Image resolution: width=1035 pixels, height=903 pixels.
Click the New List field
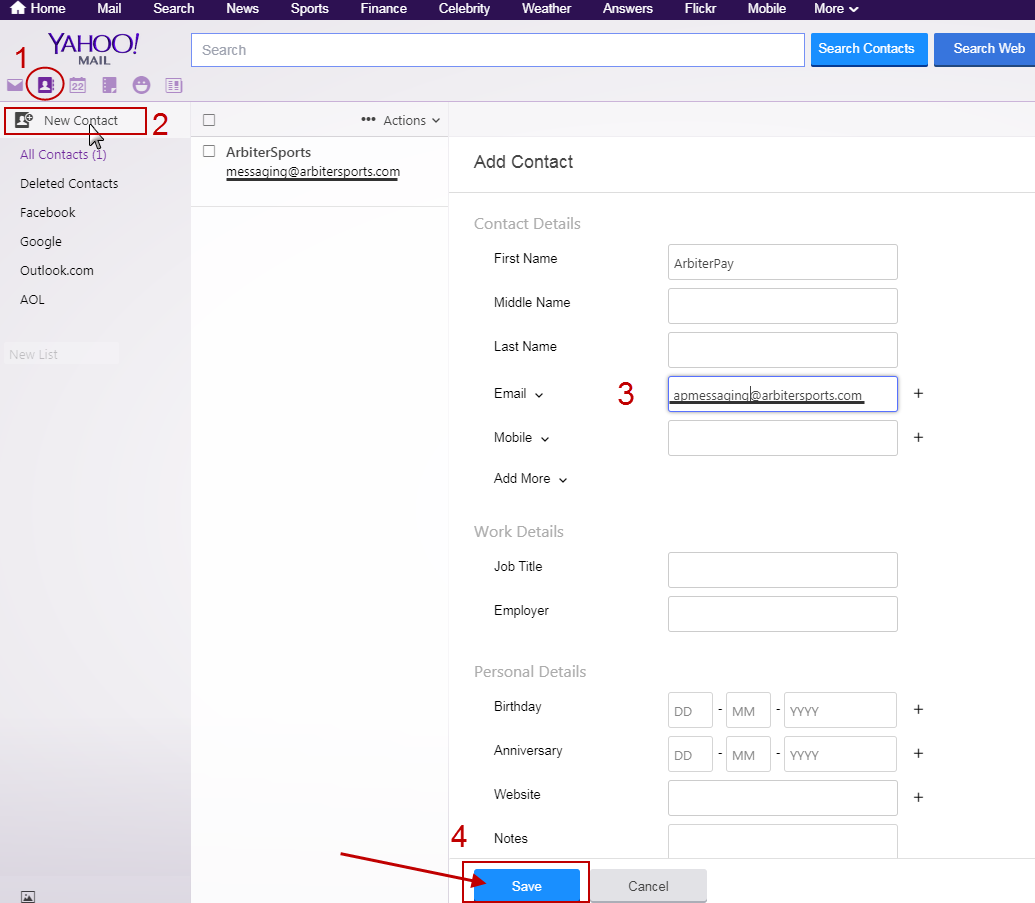61,354
